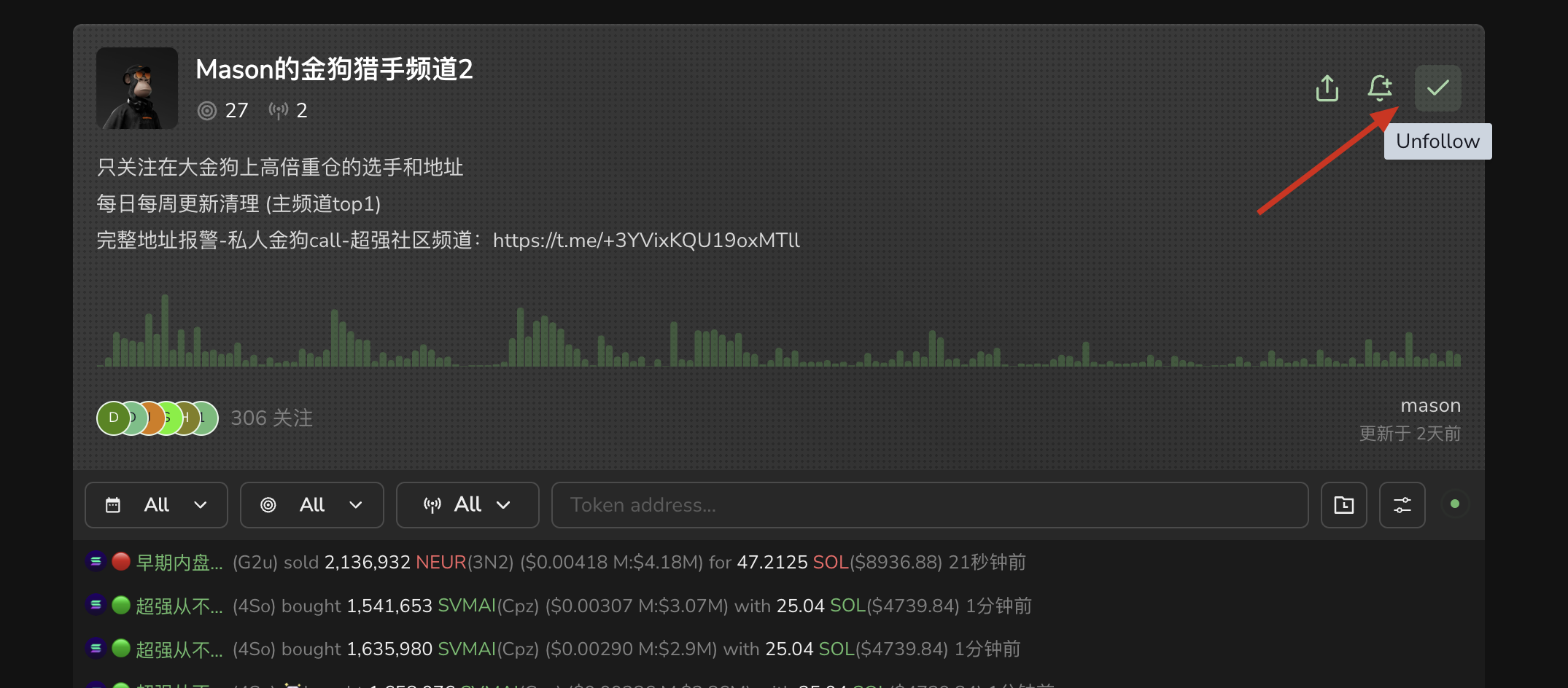
Task: Select the green D follower avatar
Action: click(x=112, y=418)
